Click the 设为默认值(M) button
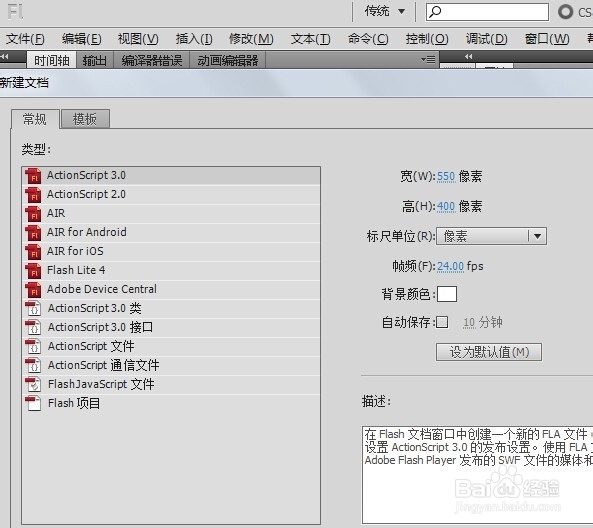The image size is (593, 528). (x=489, y=352)
